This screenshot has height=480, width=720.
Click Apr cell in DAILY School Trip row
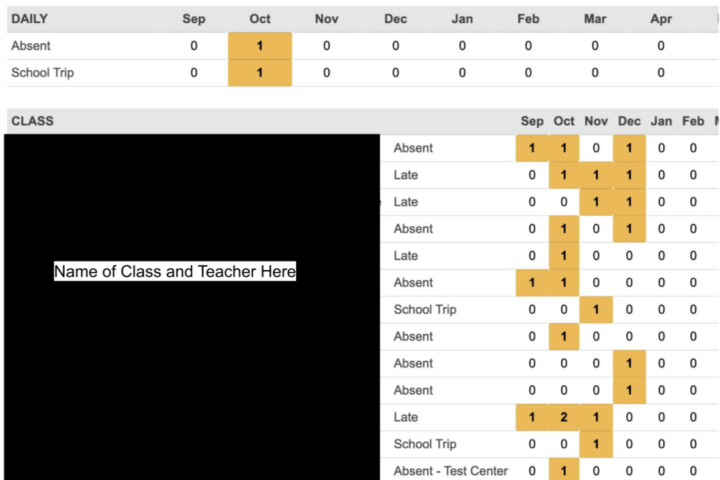coord(661,73)
